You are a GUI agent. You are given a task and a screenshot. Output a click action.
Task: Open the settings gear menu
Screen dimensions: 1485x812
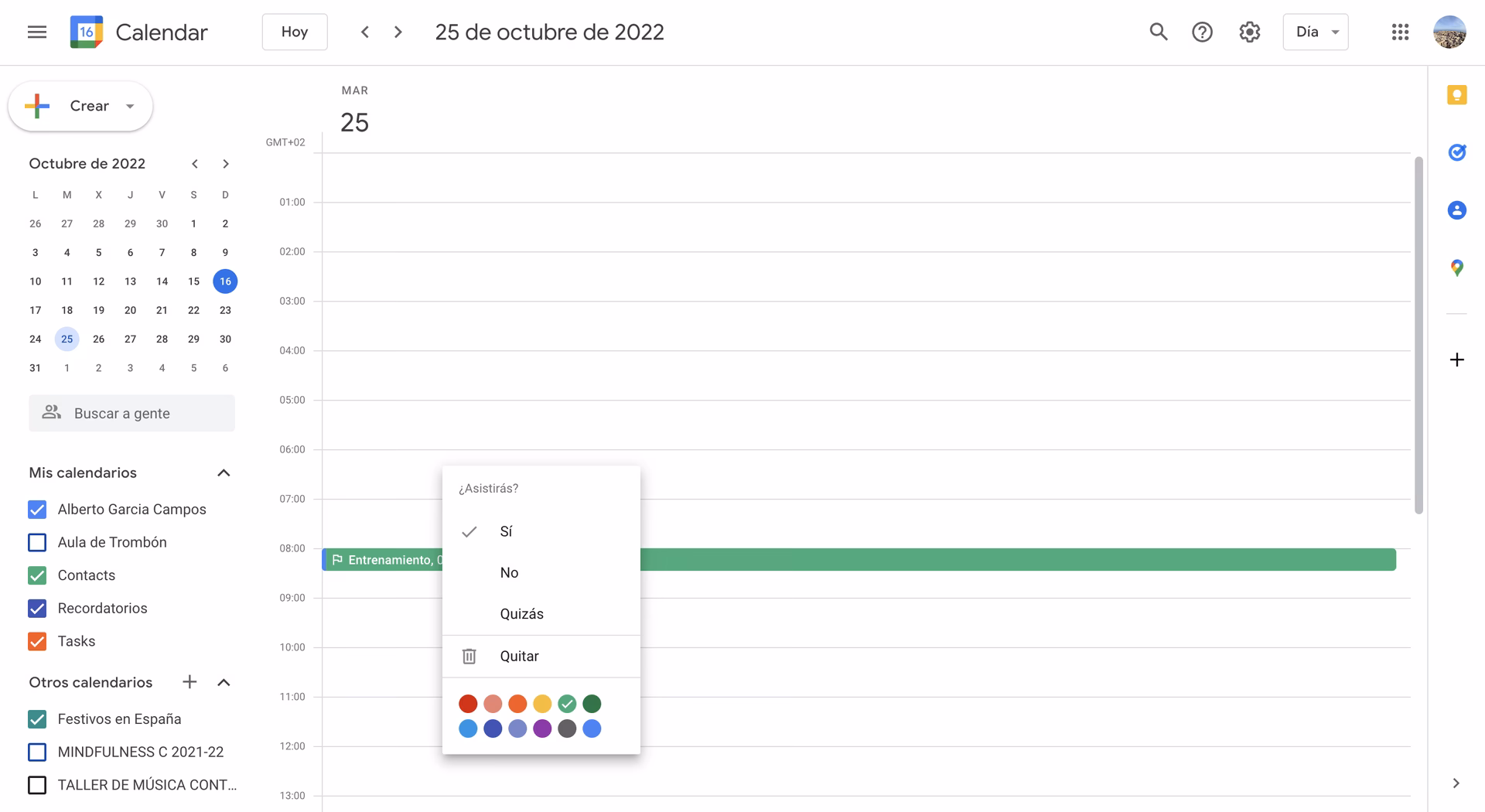pos(1249,32)
